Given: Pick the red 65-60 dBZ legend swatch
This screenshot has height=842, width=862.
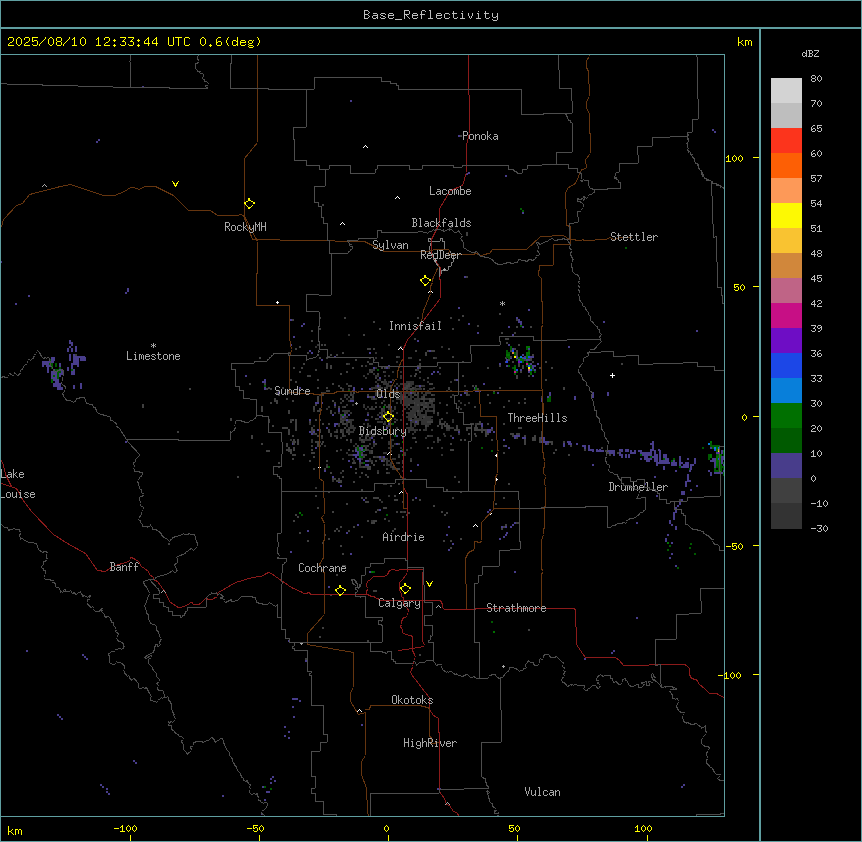Looking at the screenshot, I should 786,141.
